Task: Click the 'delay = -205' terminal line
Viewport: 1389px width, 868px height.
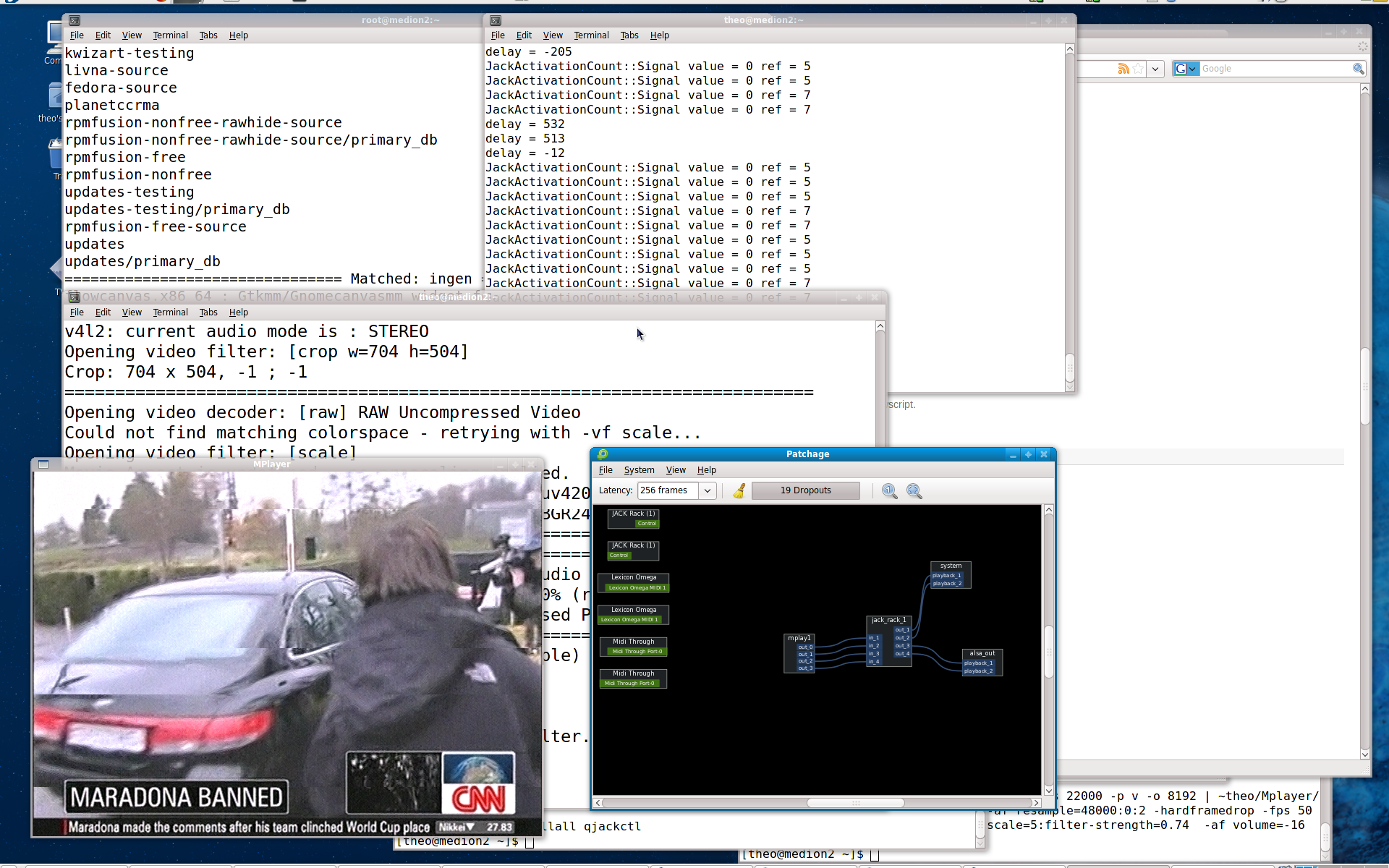Action: (528, 52)
